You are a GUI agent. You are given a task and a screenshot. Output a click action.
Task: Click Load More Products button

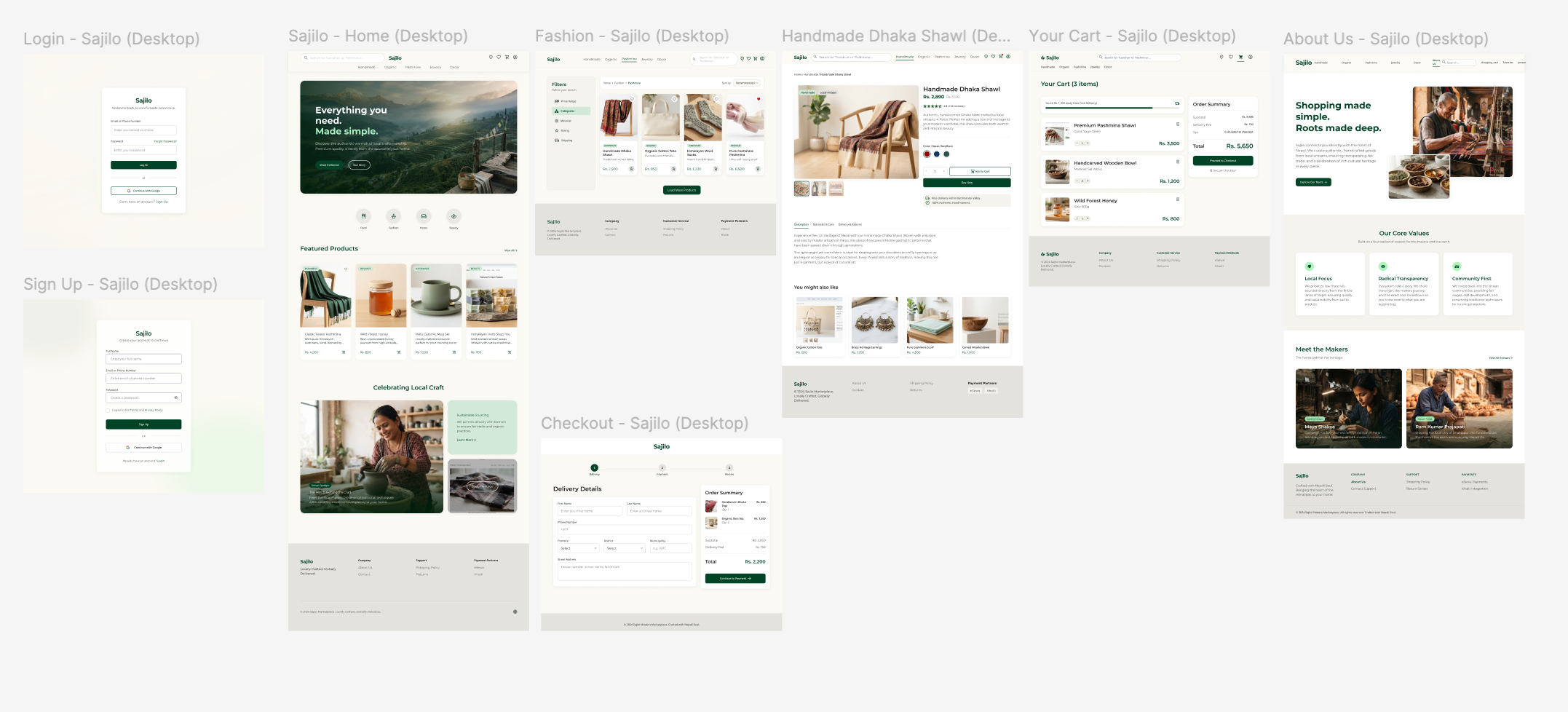click(681, 190)
